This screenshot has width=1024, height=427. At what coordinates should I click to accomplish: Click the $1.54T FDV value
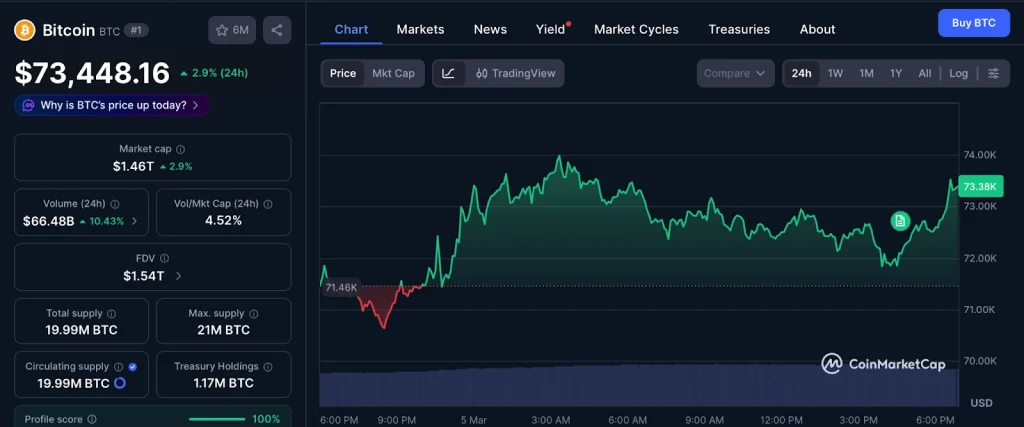(x=144, y=276)
